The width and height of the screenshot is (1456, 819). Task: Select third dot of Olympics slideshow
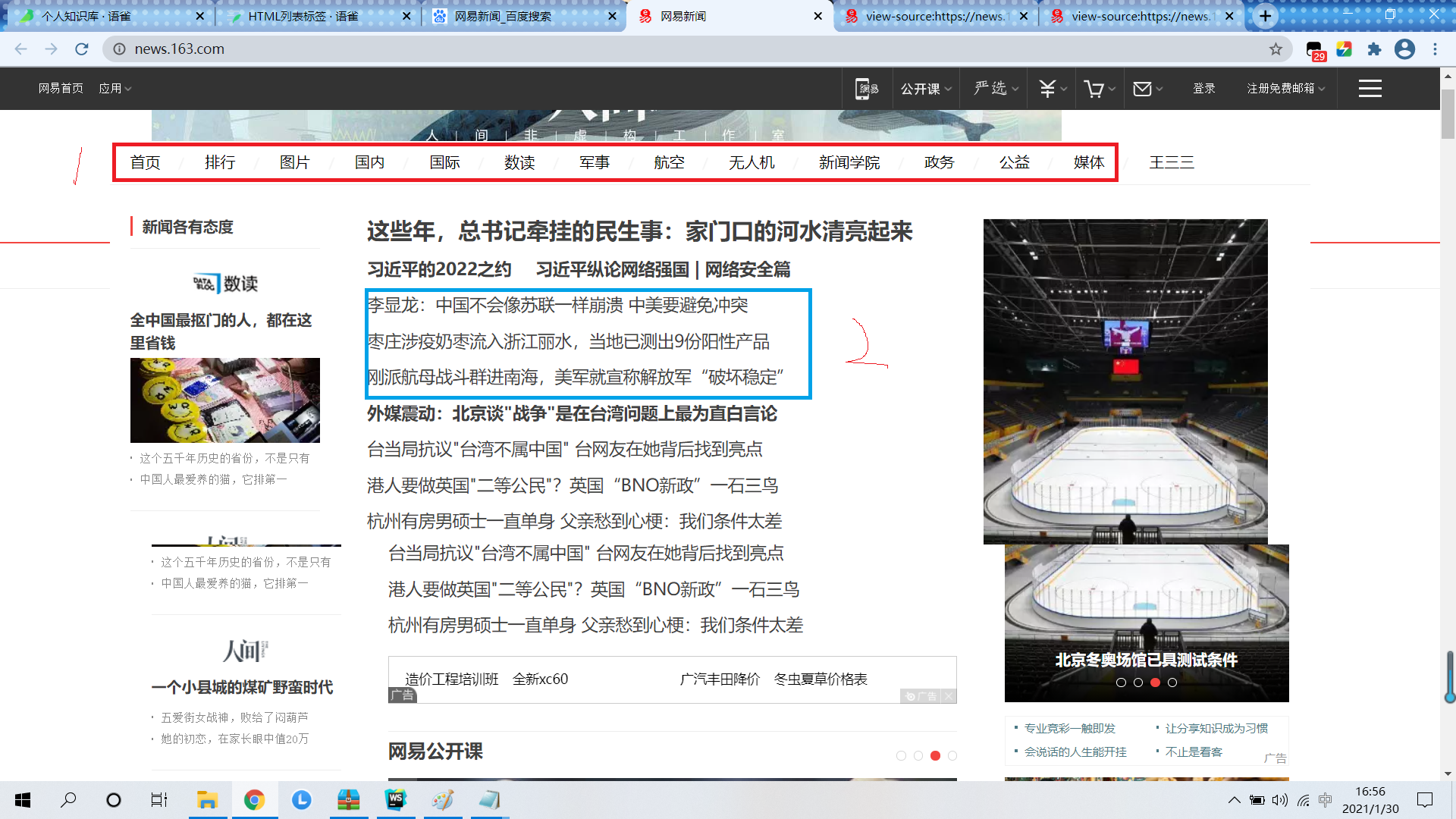tap(1155, 682)
